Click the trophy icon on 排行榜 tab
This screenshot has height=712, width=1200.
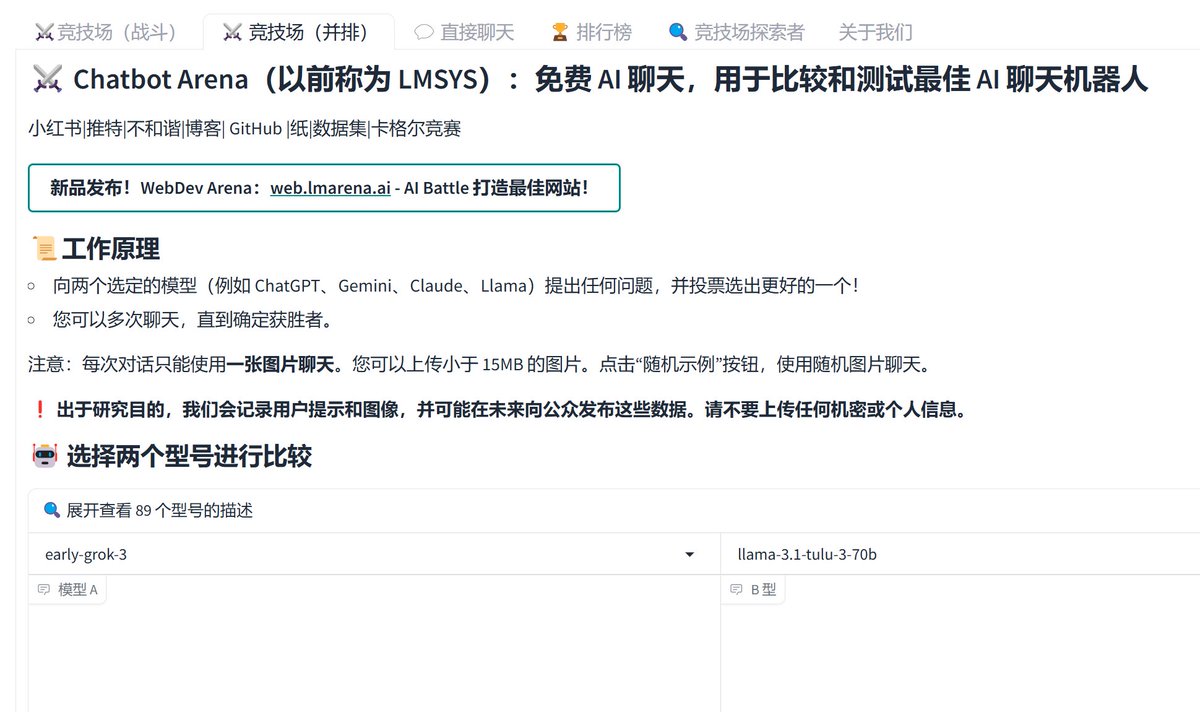(x=560, y=32)
